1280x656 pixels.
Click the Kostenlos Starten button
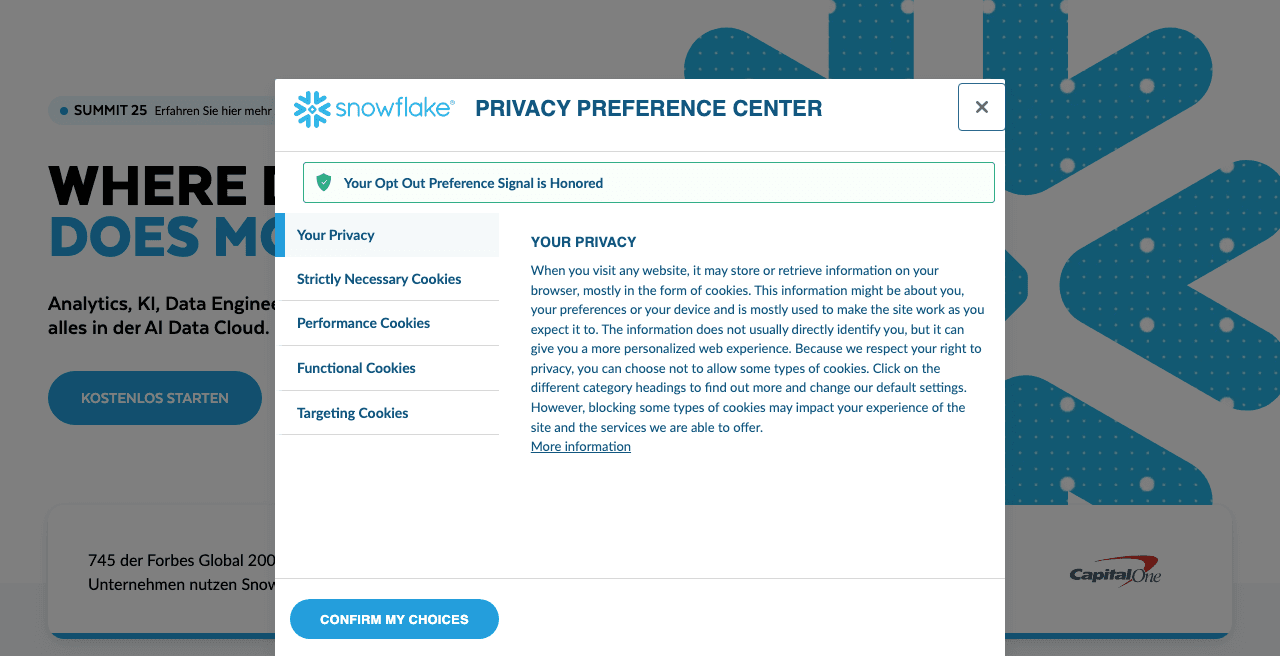(x=155, y=398)
